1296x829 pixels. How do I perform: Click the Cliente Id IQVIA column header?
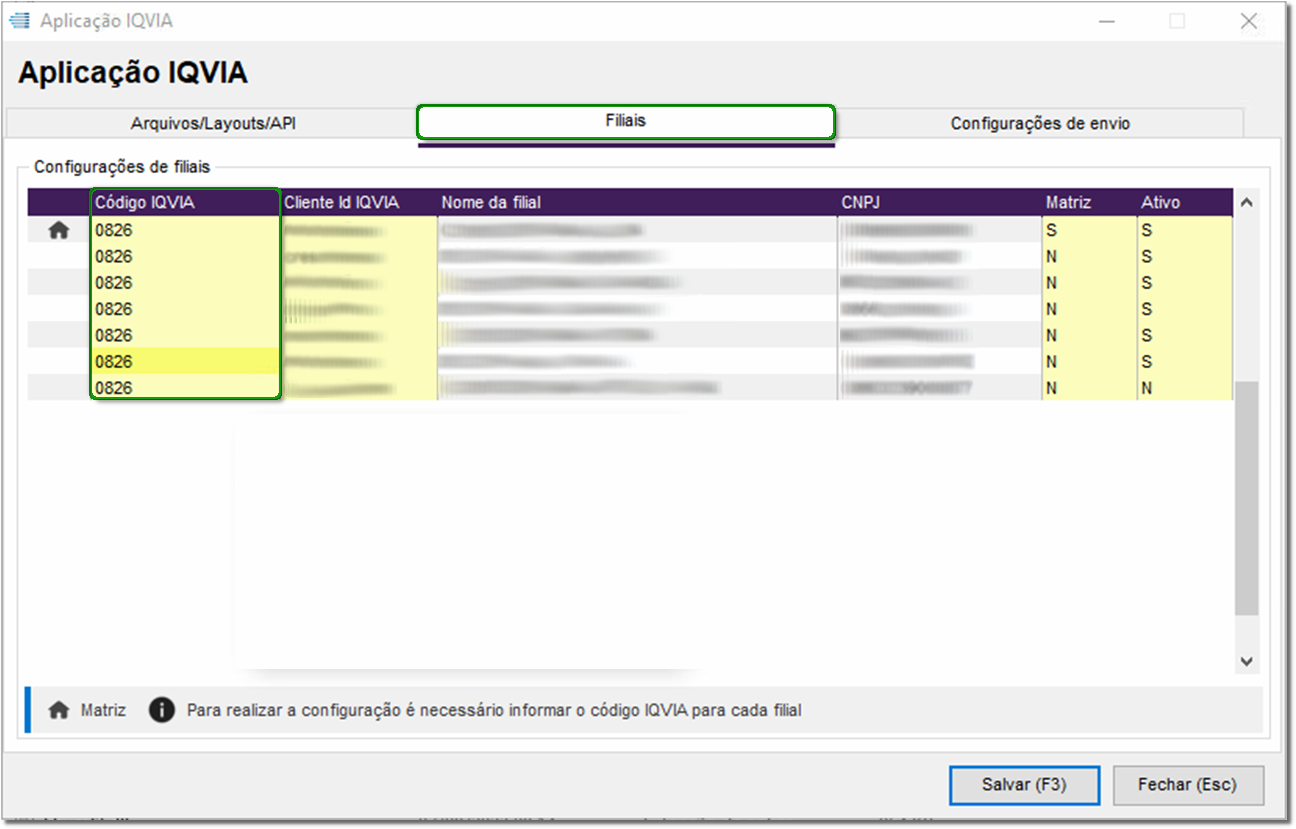point(358,202)
